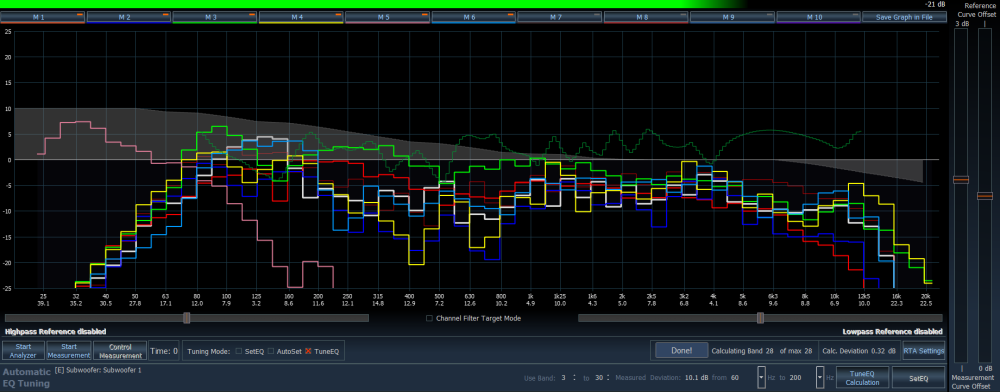Click the TuneEQ Calculation button
The image size is (1000, 392).
(862, 378)
